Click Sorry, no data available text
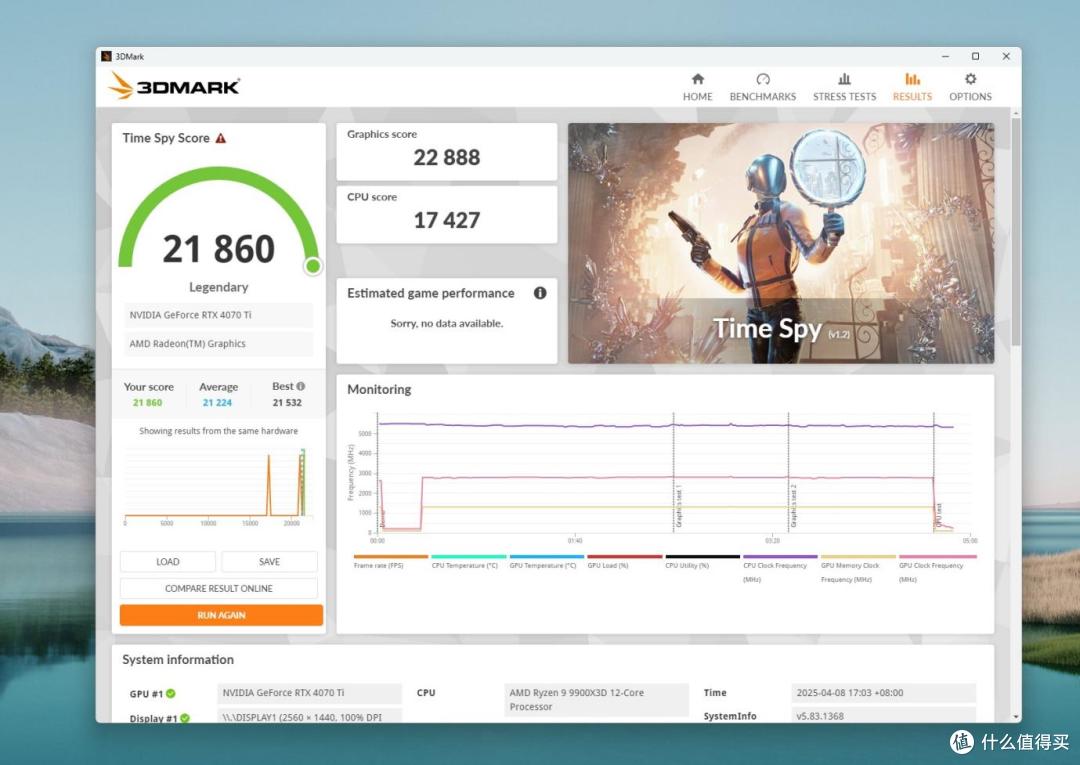This screenshot has height=765, width=1080. pos(446,324)
